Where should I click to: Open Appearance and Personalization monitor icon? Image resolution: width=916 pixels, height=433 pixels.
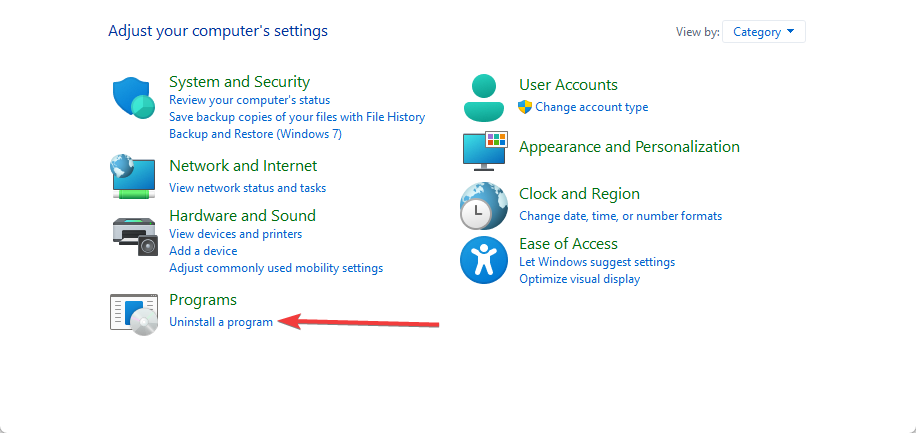485,151
